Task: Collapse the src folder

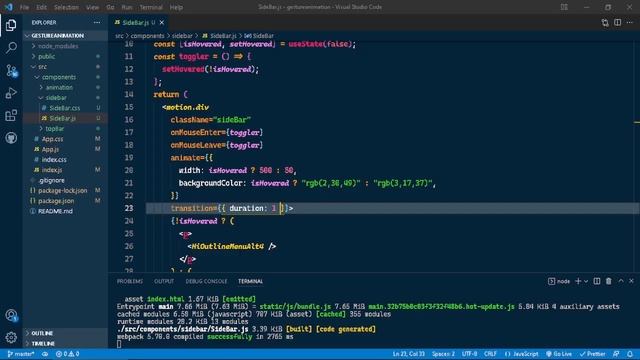Action: 65,67
